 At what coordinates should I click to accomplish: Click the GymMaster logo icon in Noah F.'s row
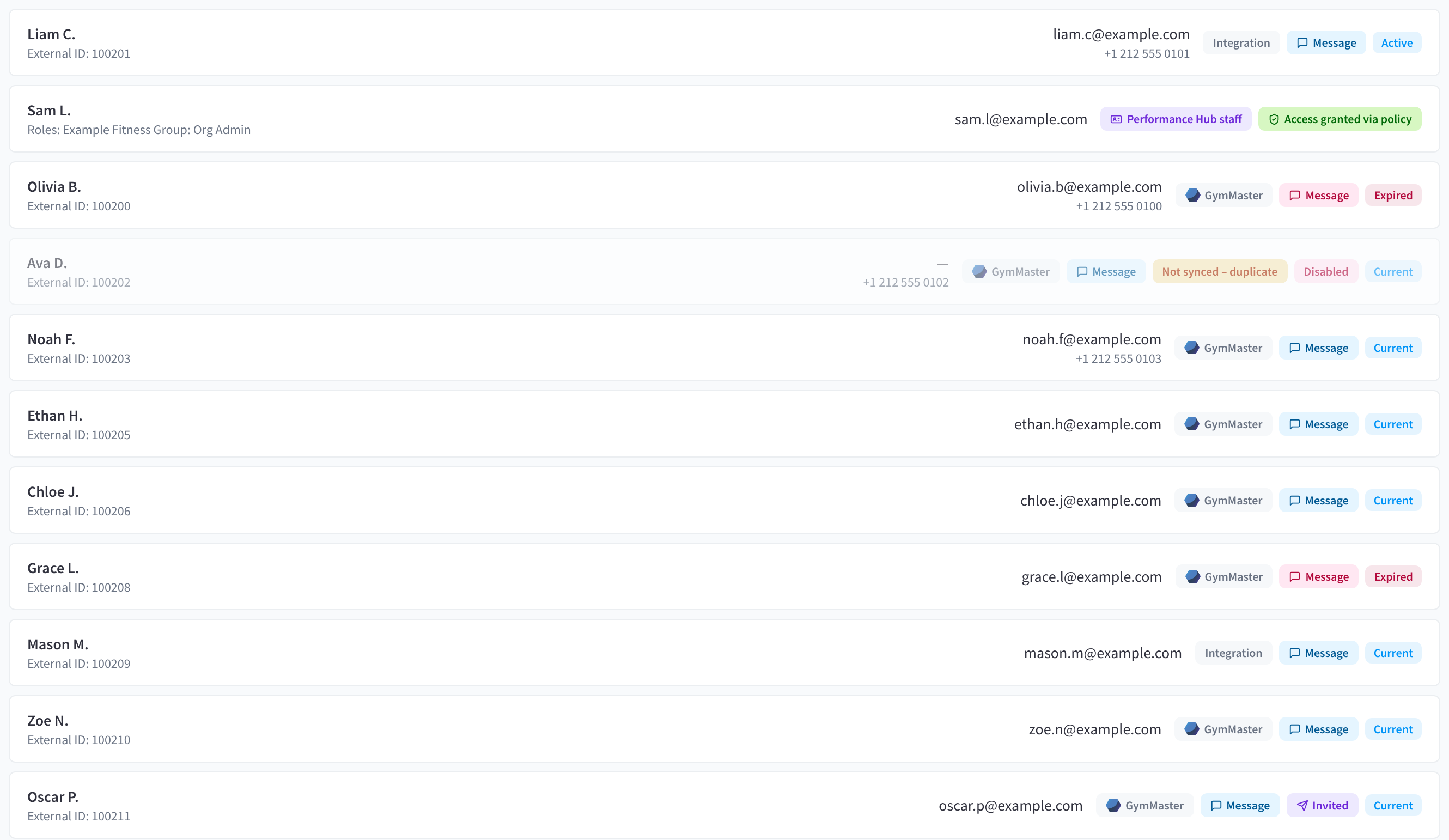tap(1192, 348)
